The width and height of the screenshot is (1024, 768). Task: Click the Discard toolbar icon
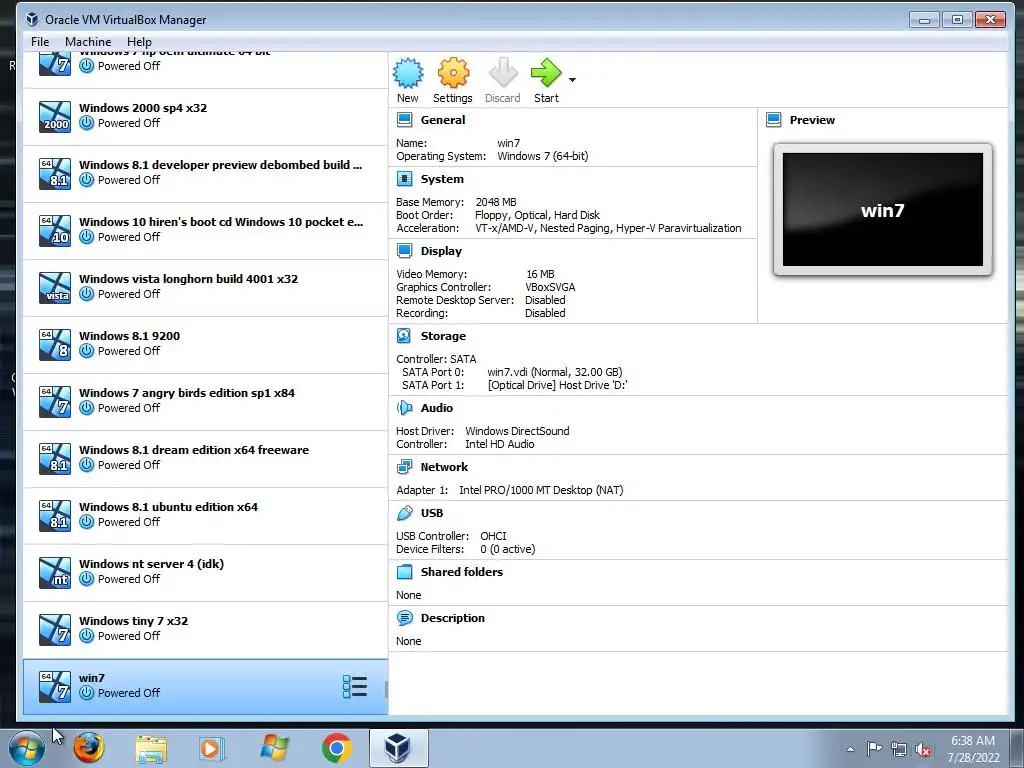pos(503,73)
